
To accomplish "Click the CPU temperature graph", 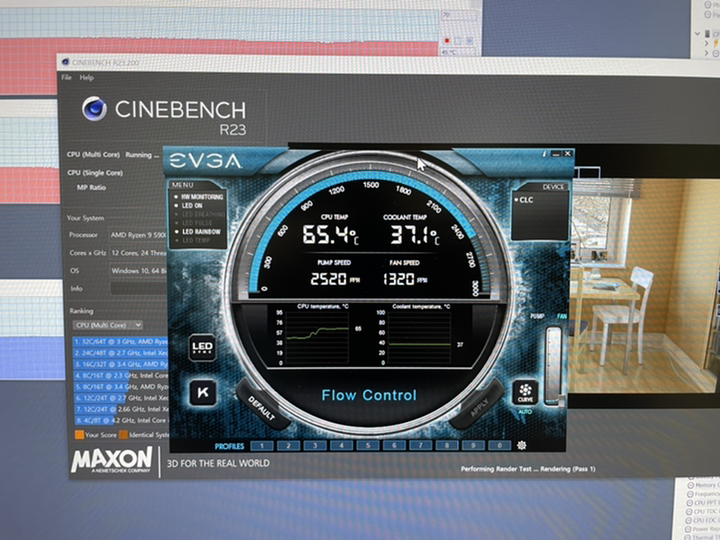I will coord(317,338).
